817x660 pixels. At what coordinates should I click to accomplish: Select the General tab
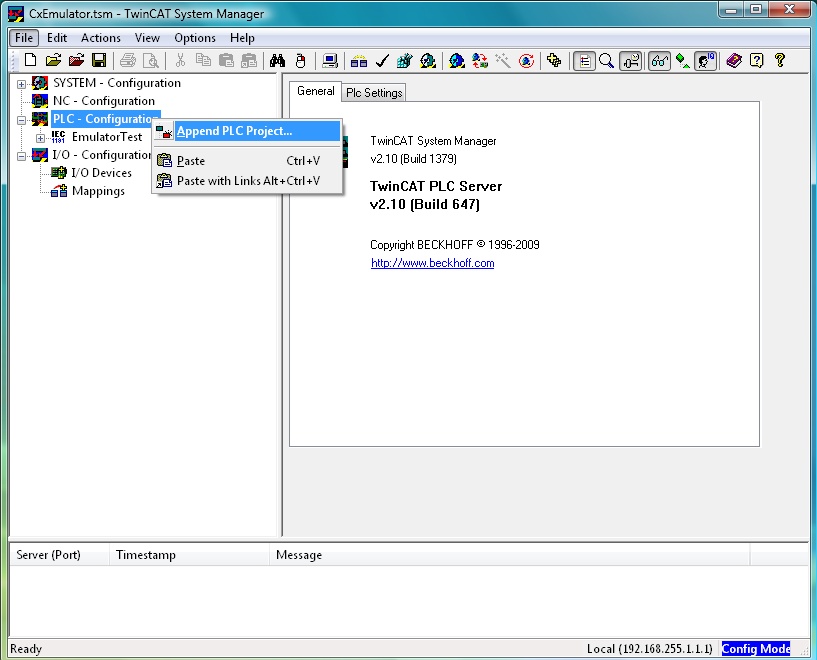[x=315, y=91]
